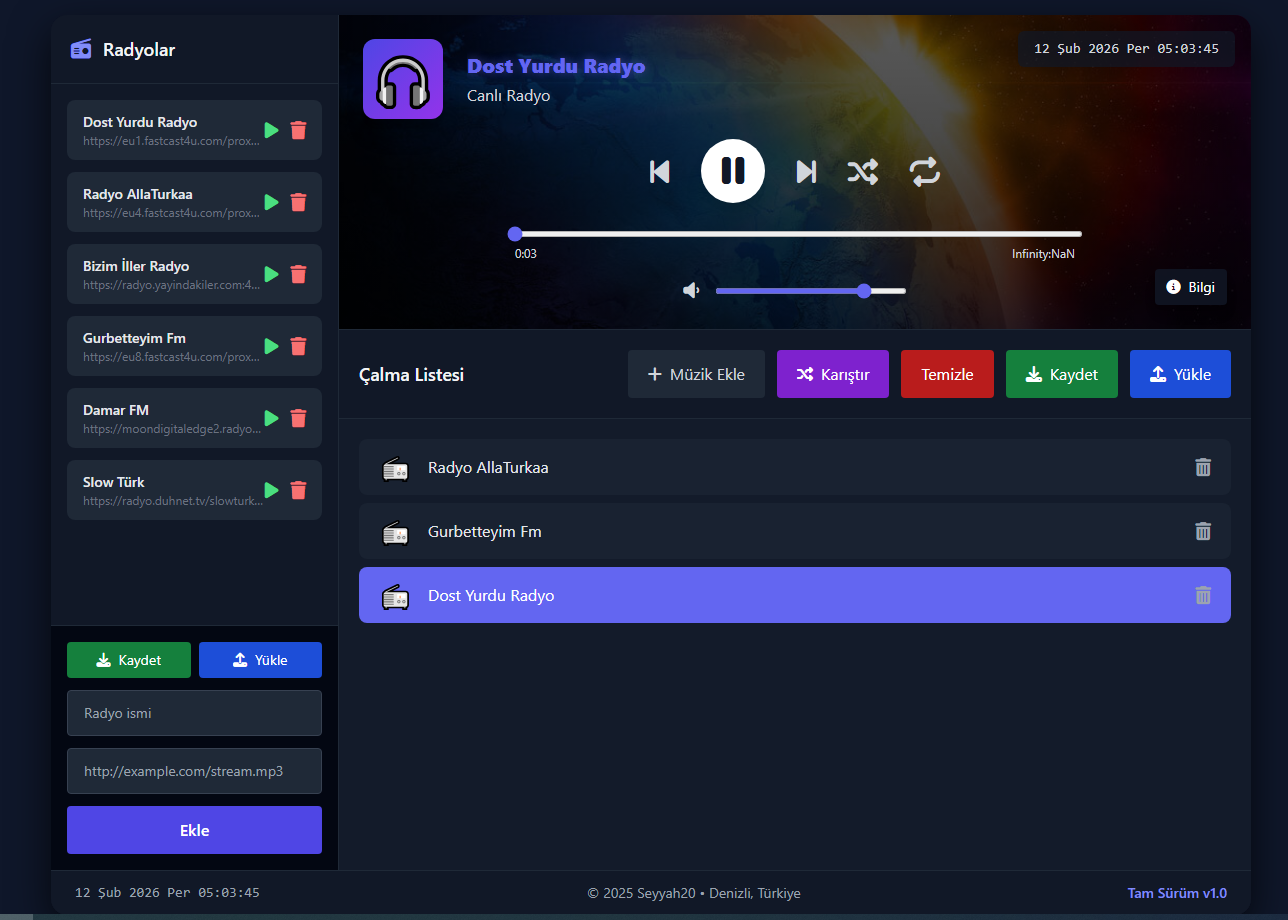Click the headphones station artwork

(403, 79)
